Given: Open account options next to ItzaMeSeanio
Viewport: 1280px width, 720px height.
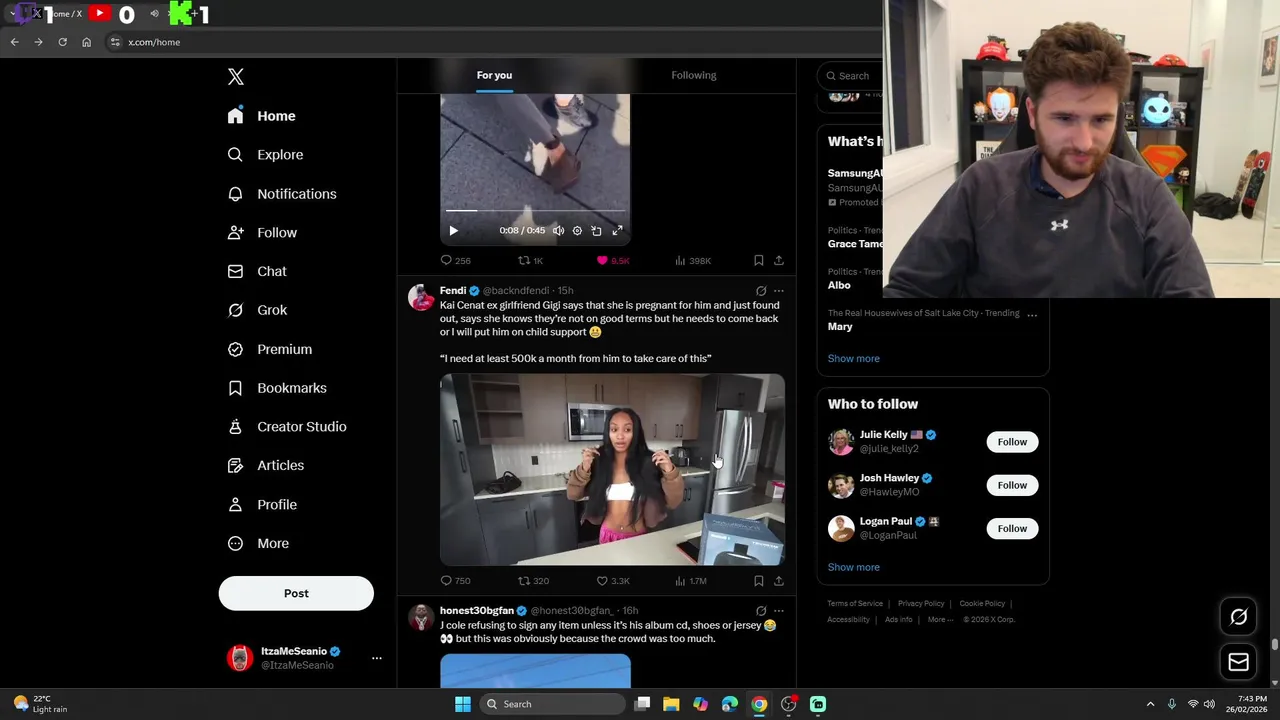Looking at the screenshot, I should tap(377, 658).
